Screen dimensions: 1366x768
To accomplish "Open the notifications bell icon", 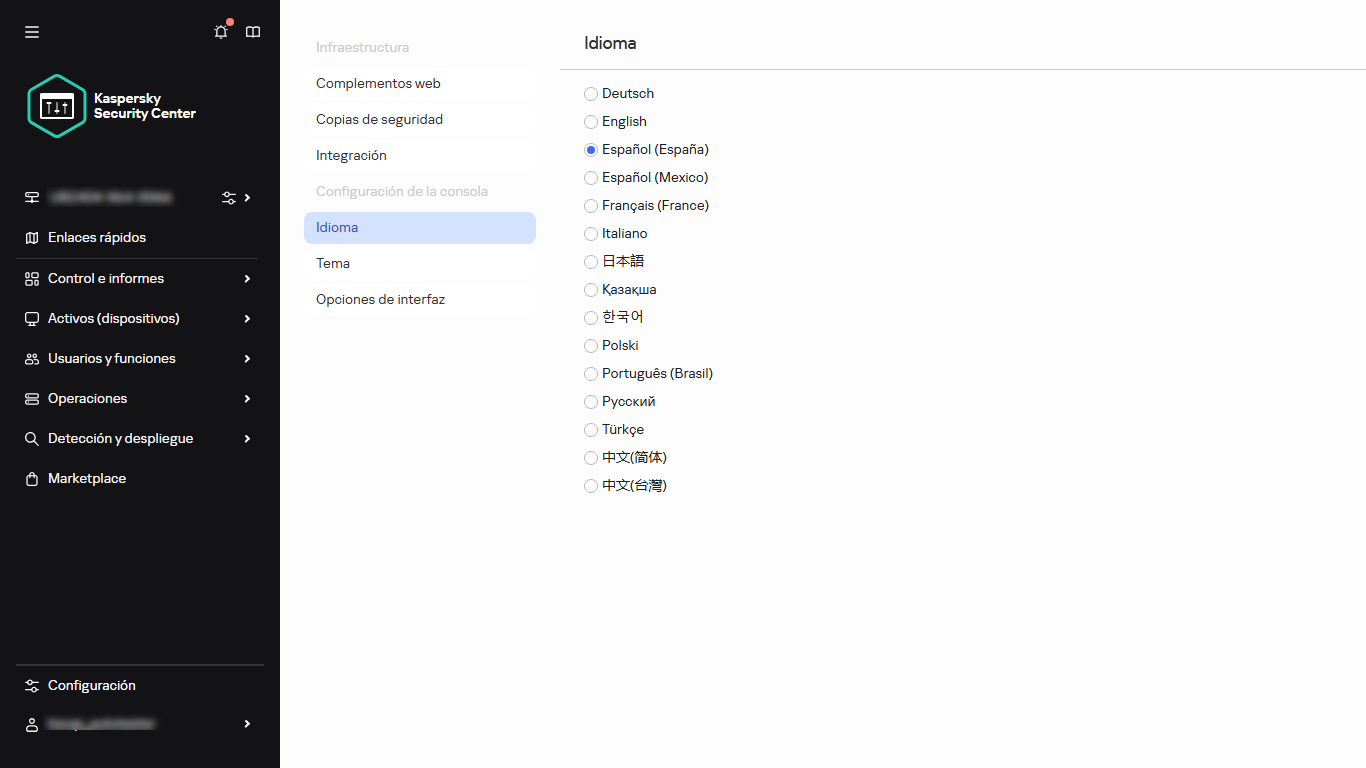I will [x=221, y=32].
